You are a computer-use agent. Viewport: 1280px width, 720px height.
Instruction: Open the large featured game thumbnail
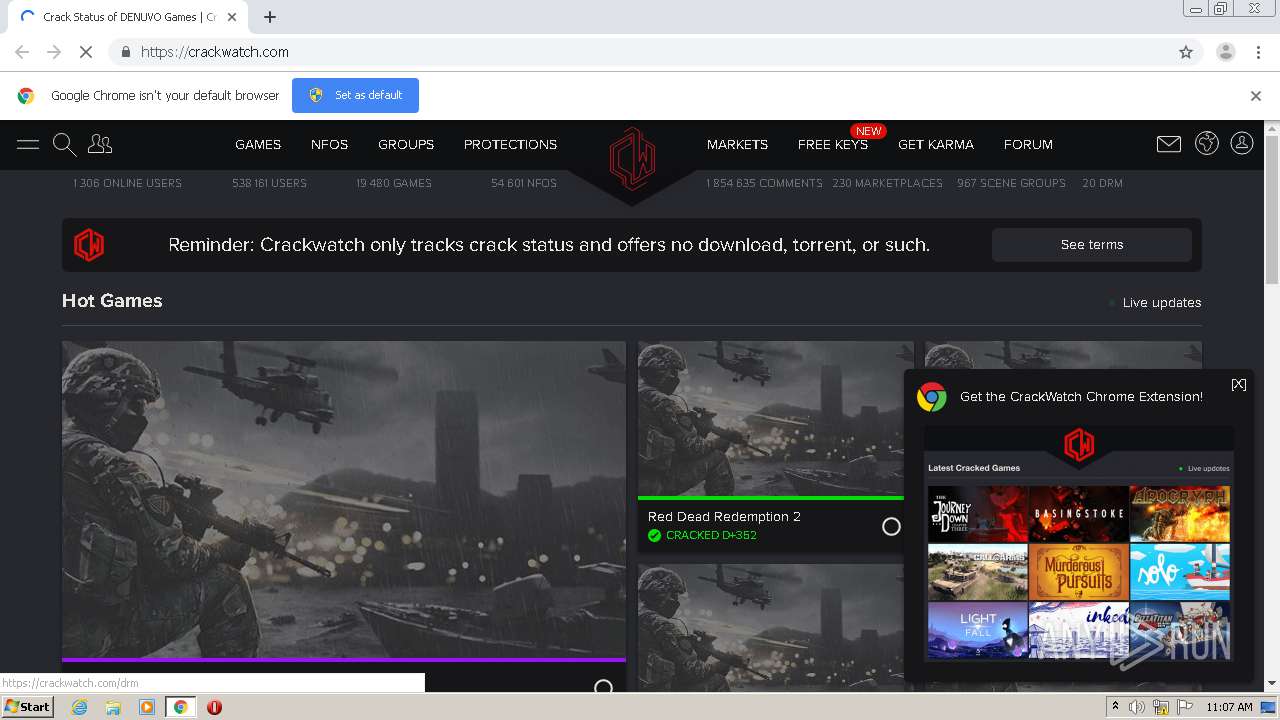pyautogui.click(x=344, y=500)
